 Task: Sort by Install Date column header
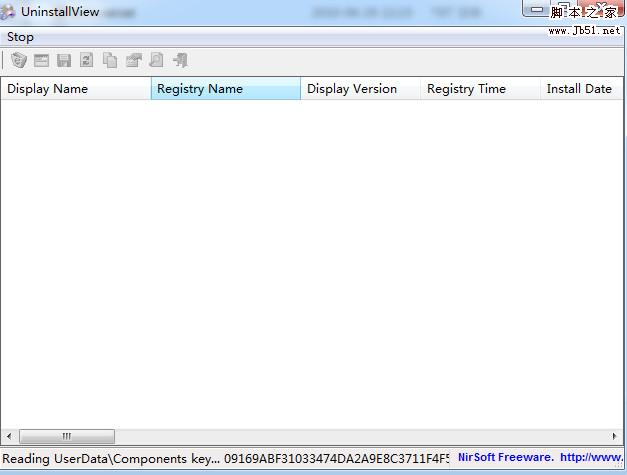click(x=582, y=88)
